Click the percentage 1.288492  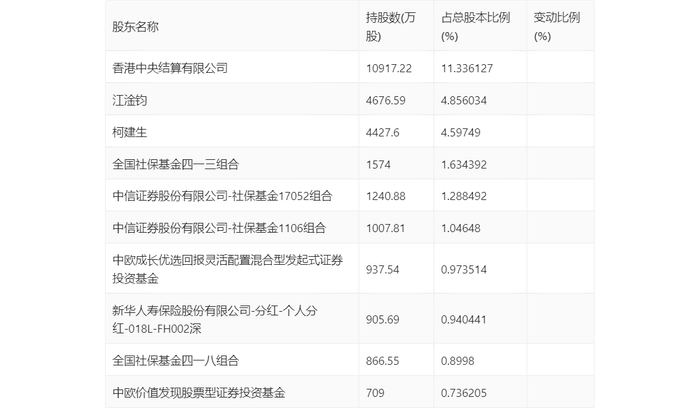point(464,196)
